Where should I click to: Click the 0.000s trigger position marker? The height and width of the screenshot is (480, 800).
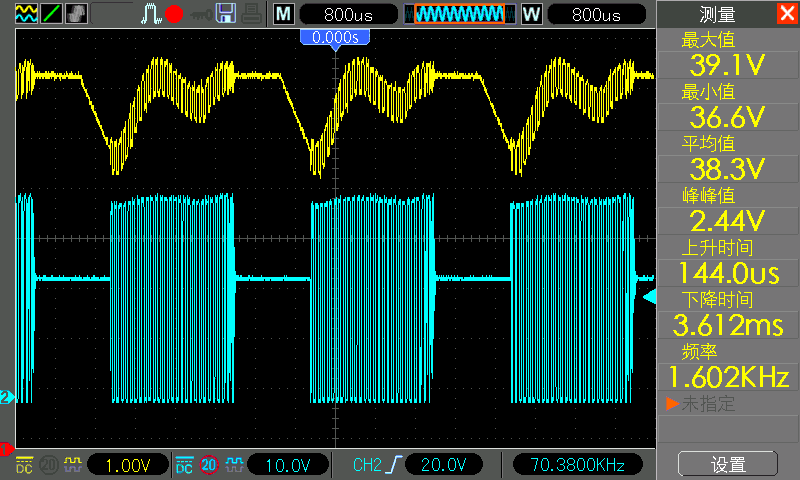tap(335, 39)
